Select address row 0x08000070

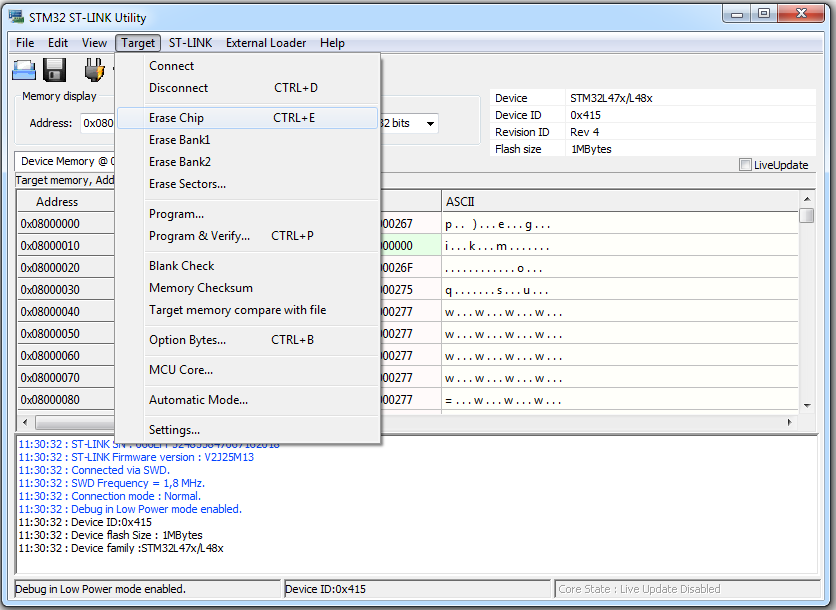tap(65, 378)
